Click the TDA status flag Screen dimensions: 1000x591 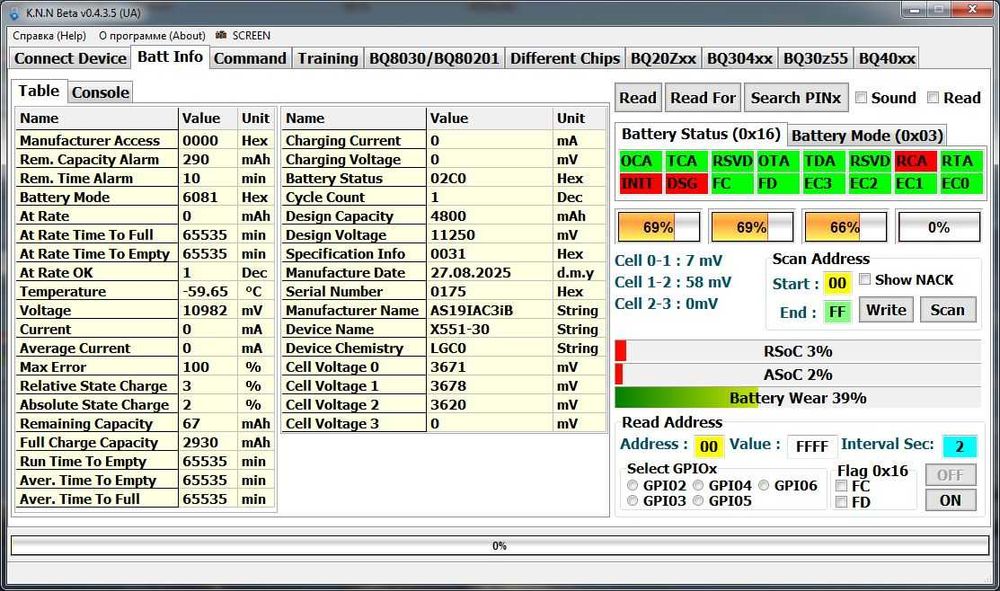823,161
